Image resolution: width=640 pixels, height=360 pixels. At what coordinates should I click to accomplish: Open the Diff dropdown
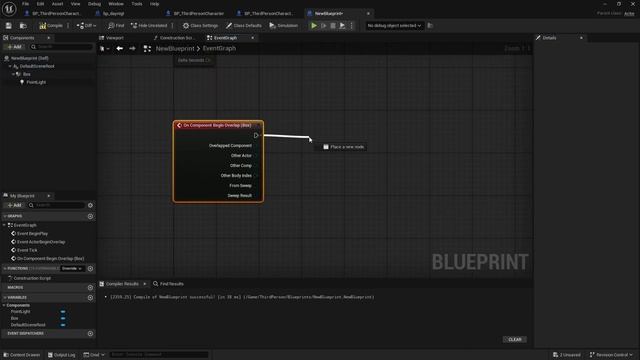pyautogui.click(x=86, y=26)
